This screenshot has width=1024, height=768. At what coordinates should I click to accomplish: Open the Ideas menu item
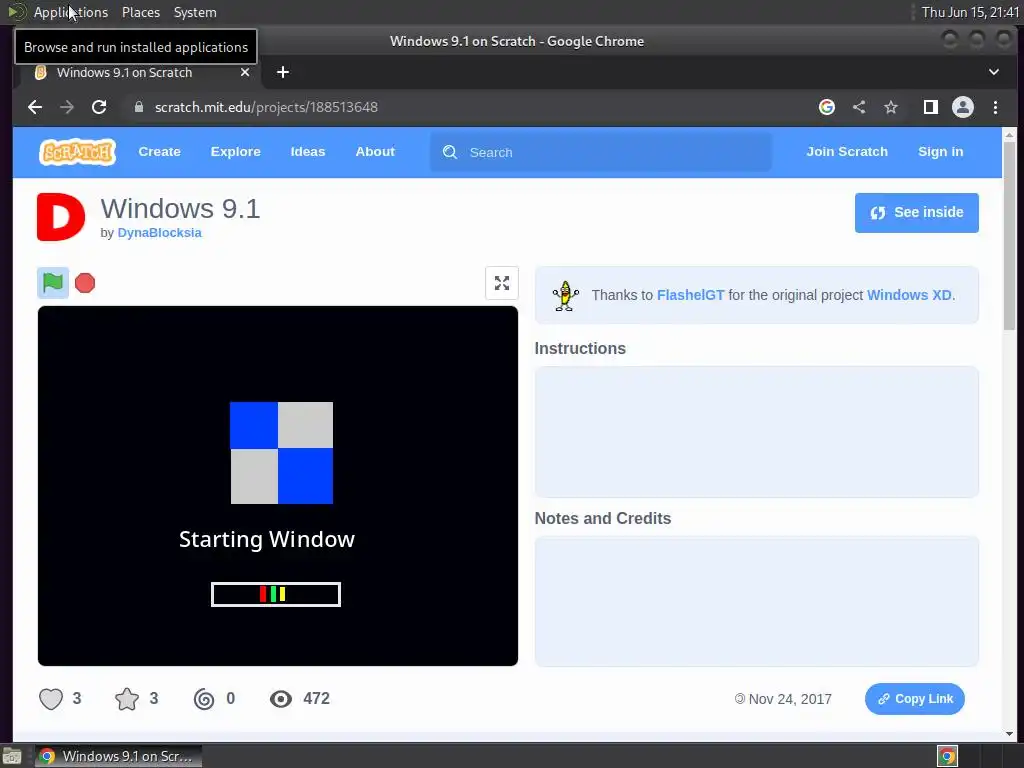point(308,152)
